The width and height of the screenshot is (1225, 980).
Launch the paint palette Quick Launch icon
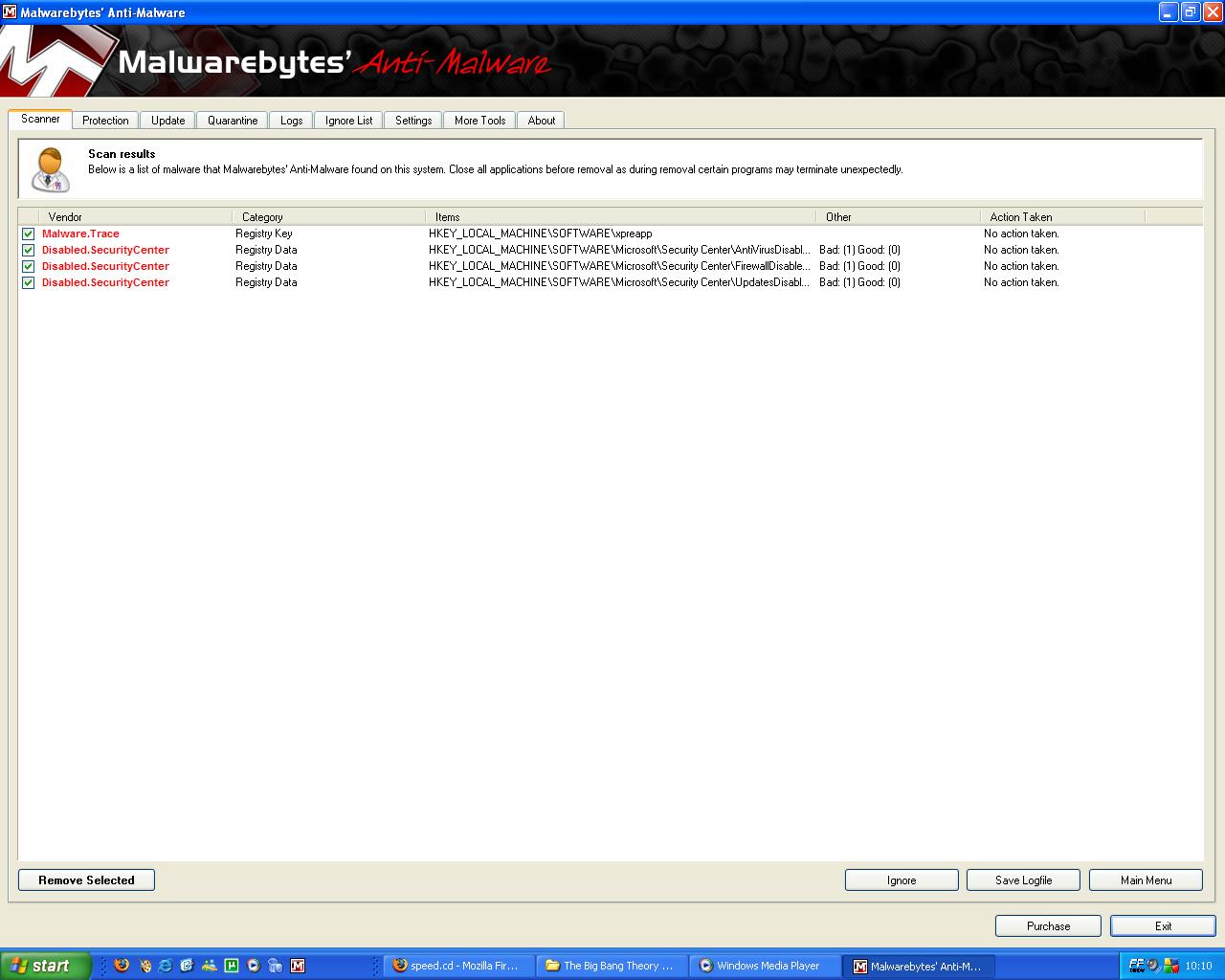pos(145,966)
